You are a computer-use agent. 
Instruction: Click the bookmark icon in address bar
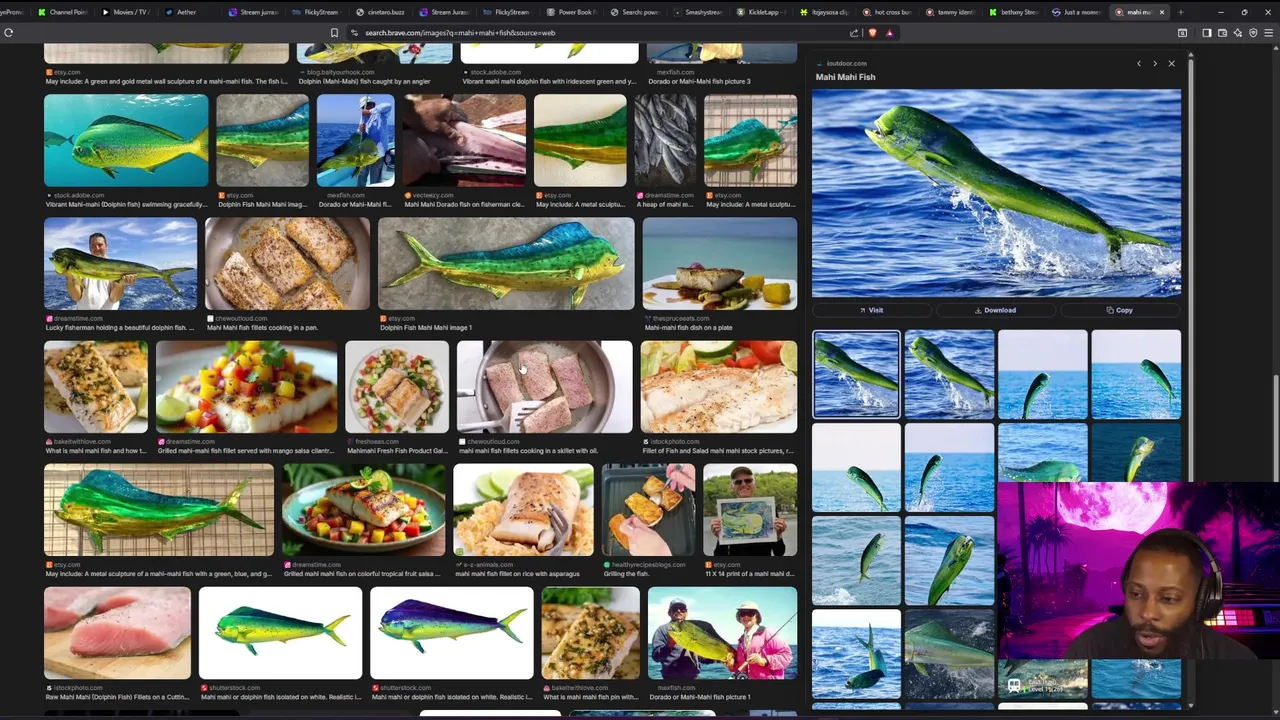(x=334, y=32)
